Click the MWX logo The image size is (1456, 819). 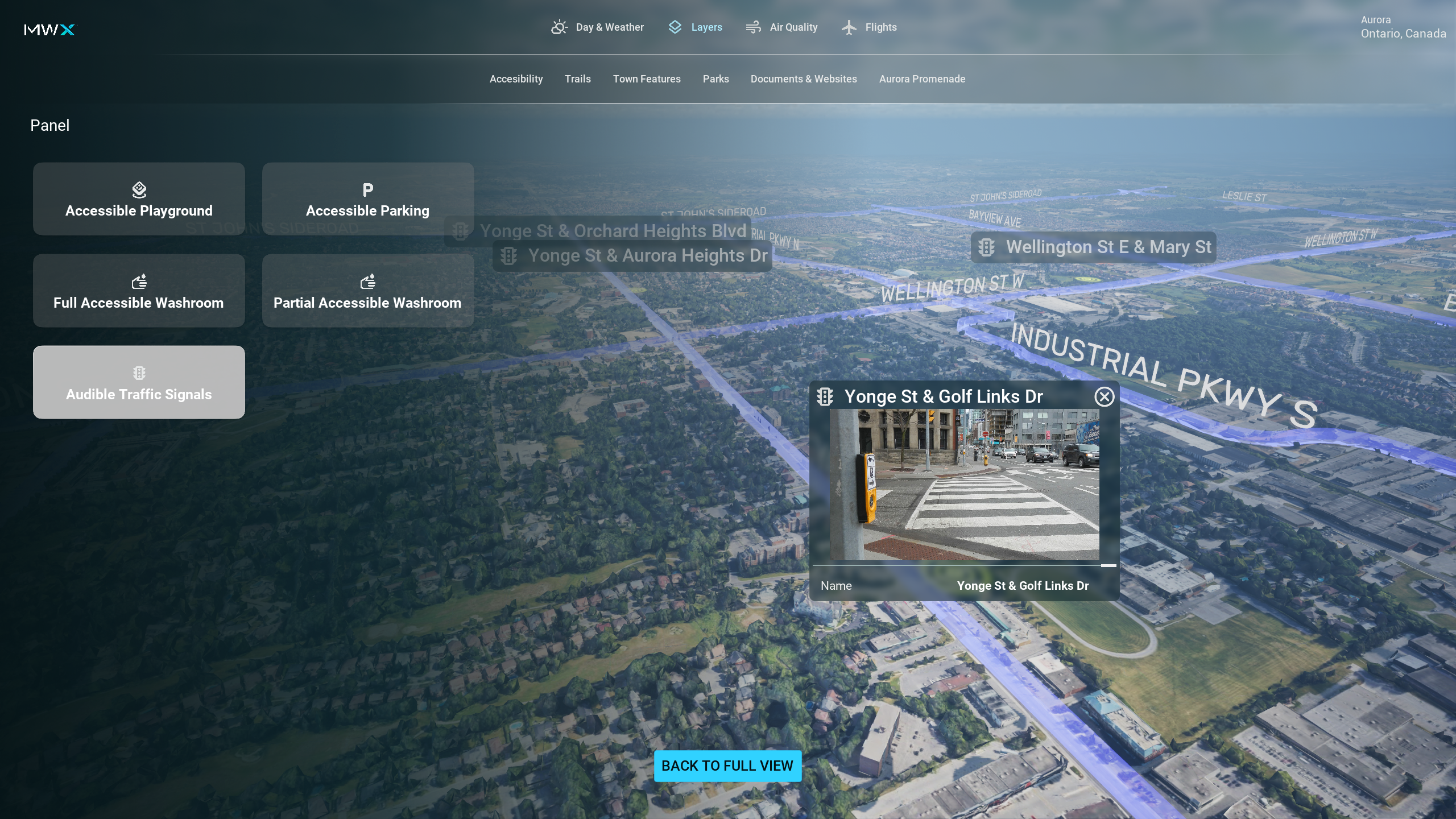click(50, 30)
